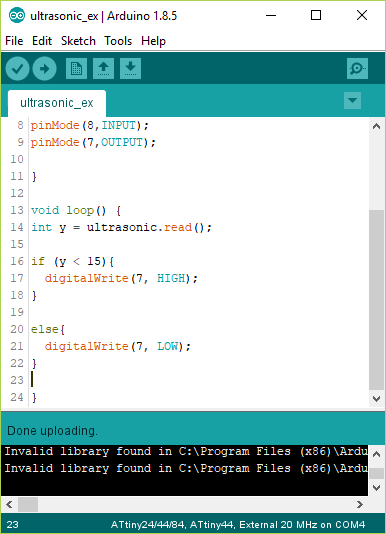Click the console horizontal scrollbar thumb
Screen dimensions: 386x534
tap(28, 504)
